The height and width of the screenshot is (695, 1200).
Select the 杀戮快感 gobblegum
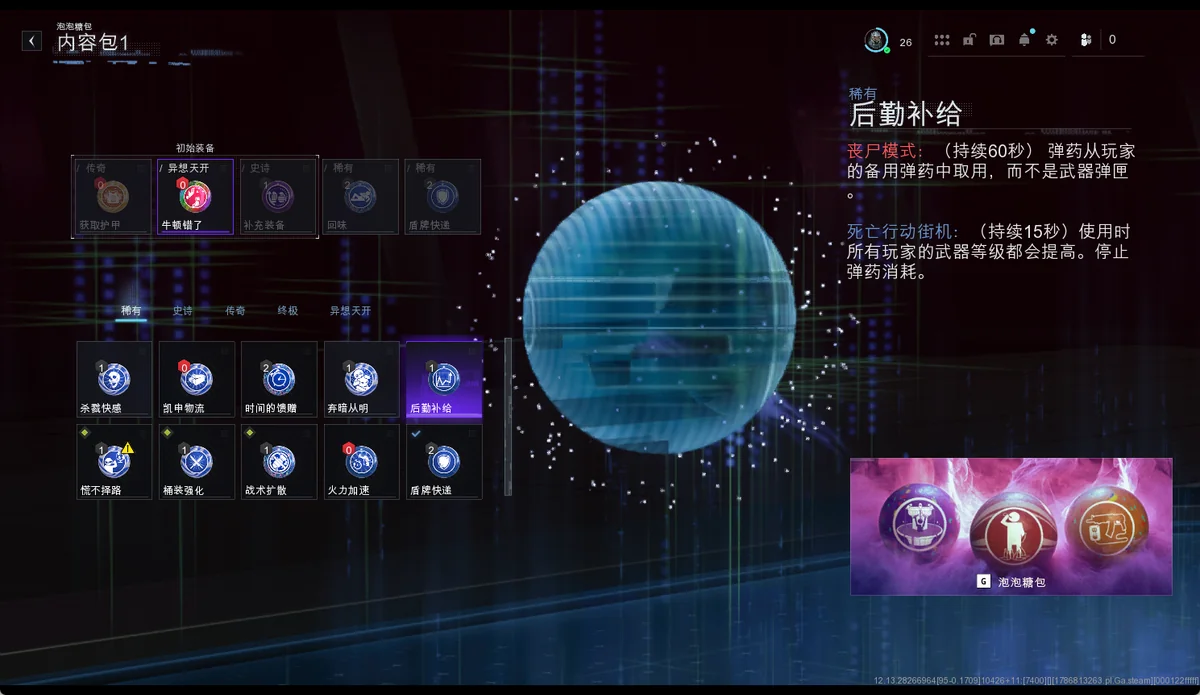click(x=115, y=380)
